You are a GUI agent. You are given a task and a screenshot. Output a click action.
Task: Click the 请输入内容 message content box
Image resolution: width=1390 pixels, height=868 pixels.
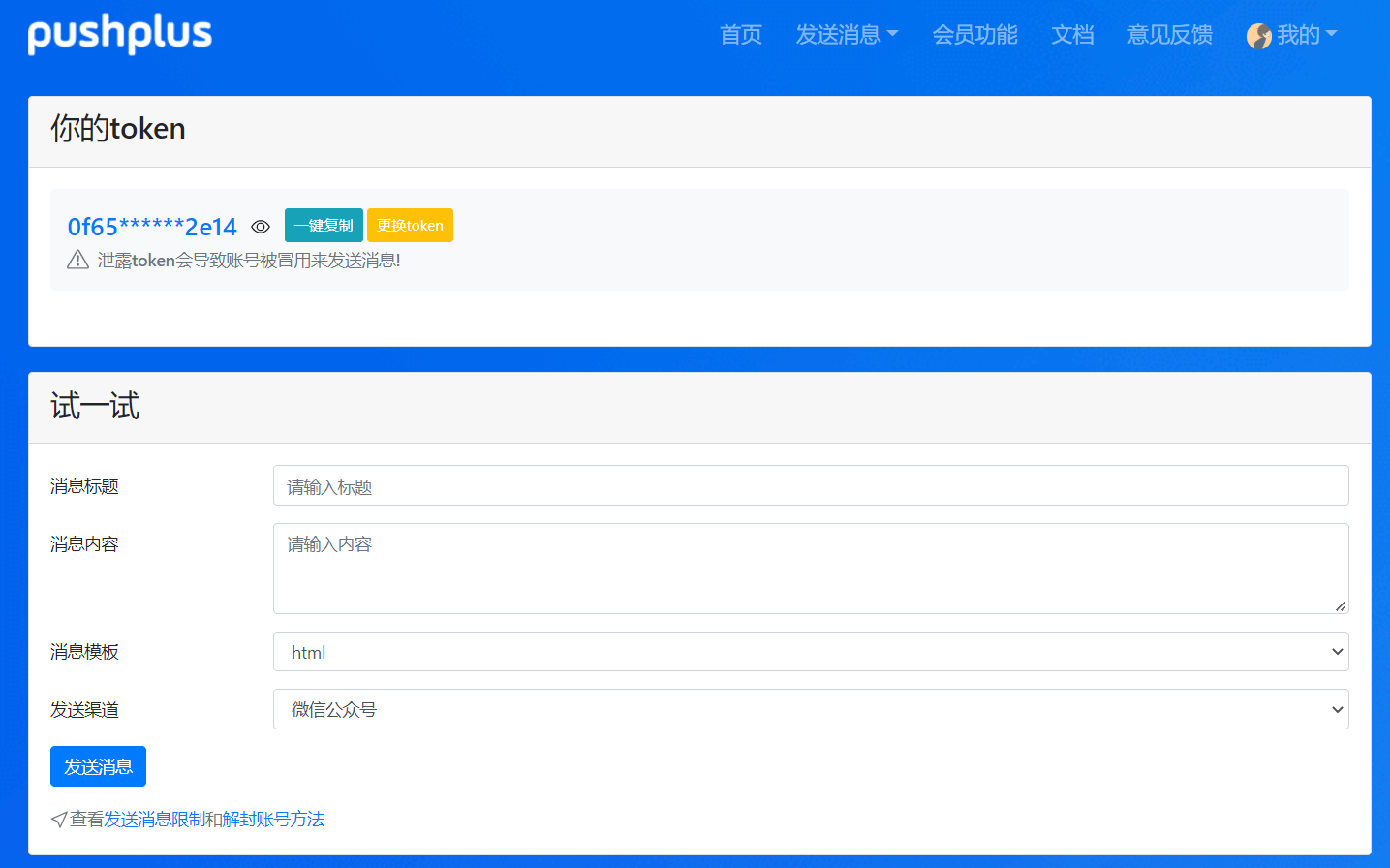tap(810, 567)
